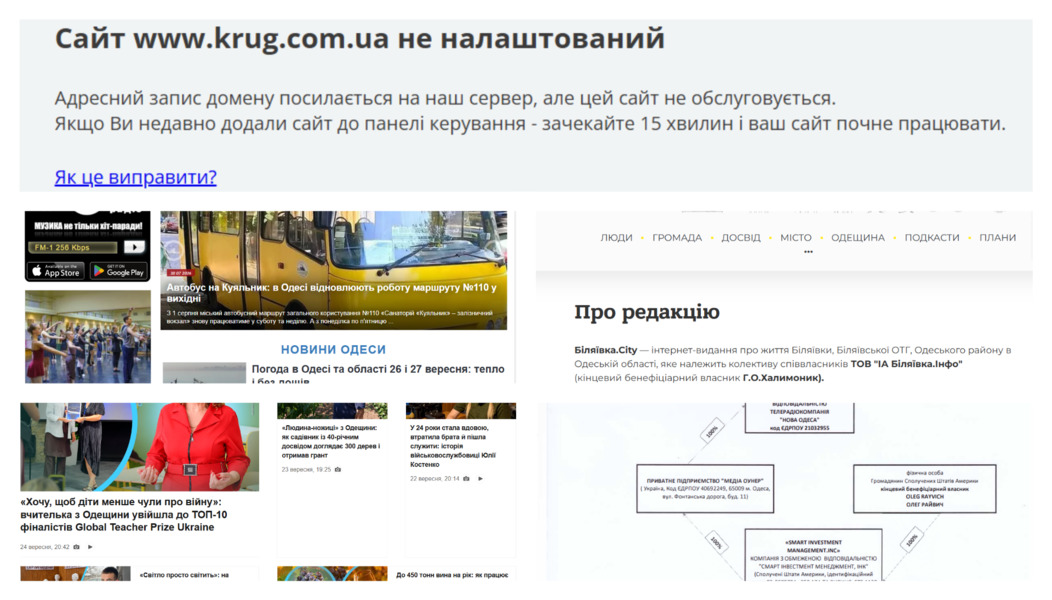Play the FM-1 256 Kbps radio stream
The height and width of the screenshot is (600, 1052).
[x=134, y=247]
